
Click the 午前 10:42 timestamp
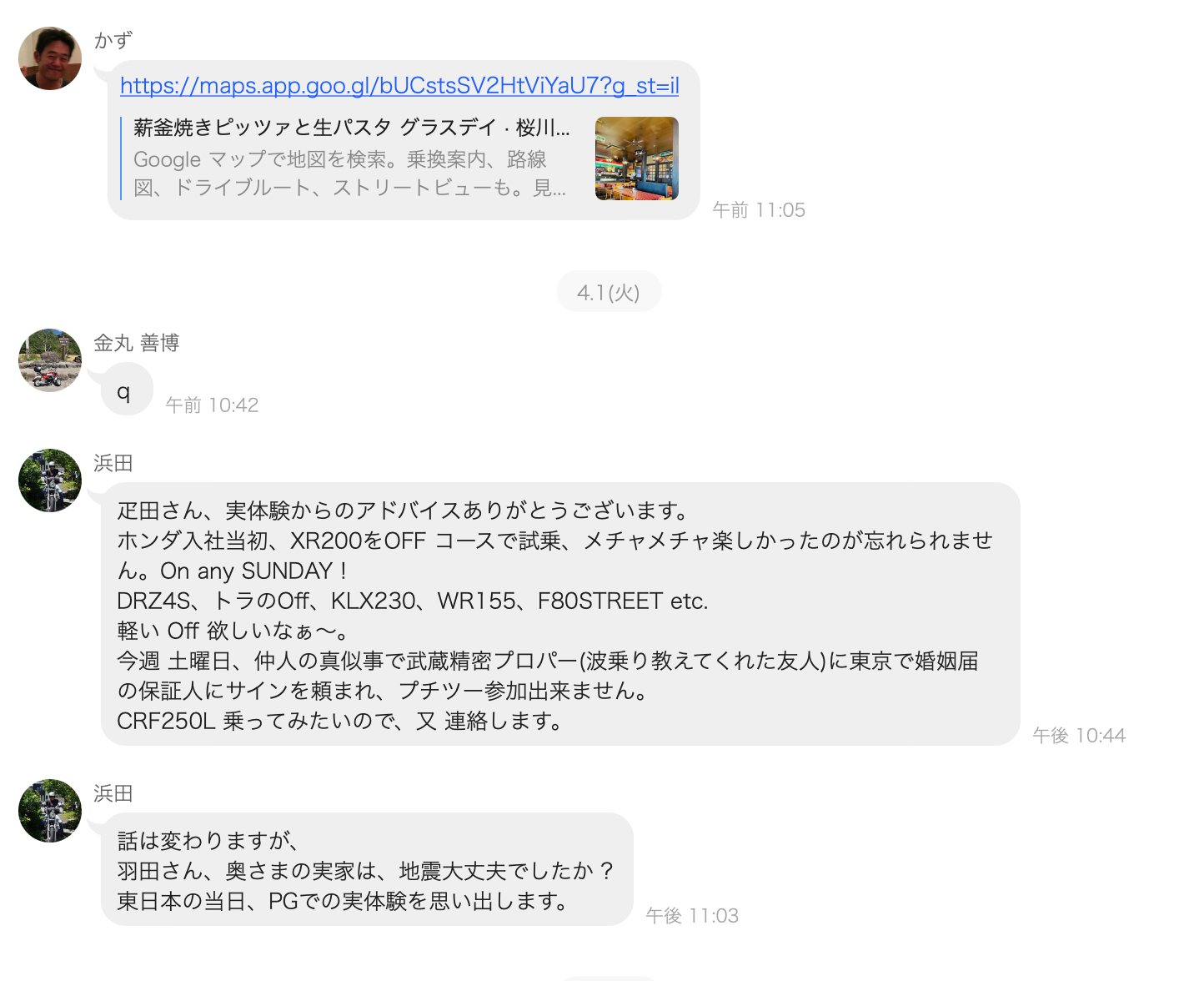212,405
